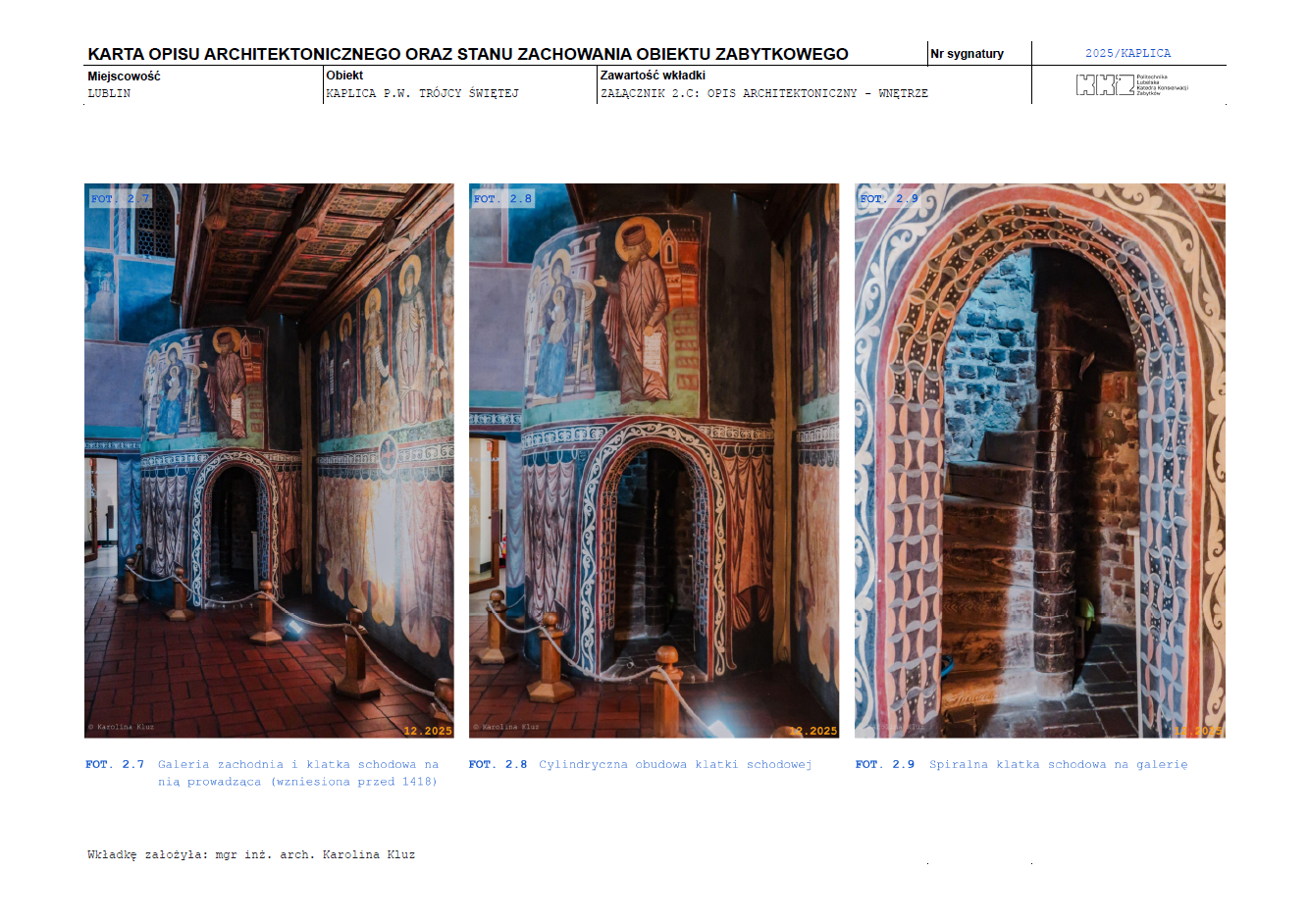Click the 'FOT. 2.7' overlay tag on first photo

pyautogui.click(x=120, y=198)
